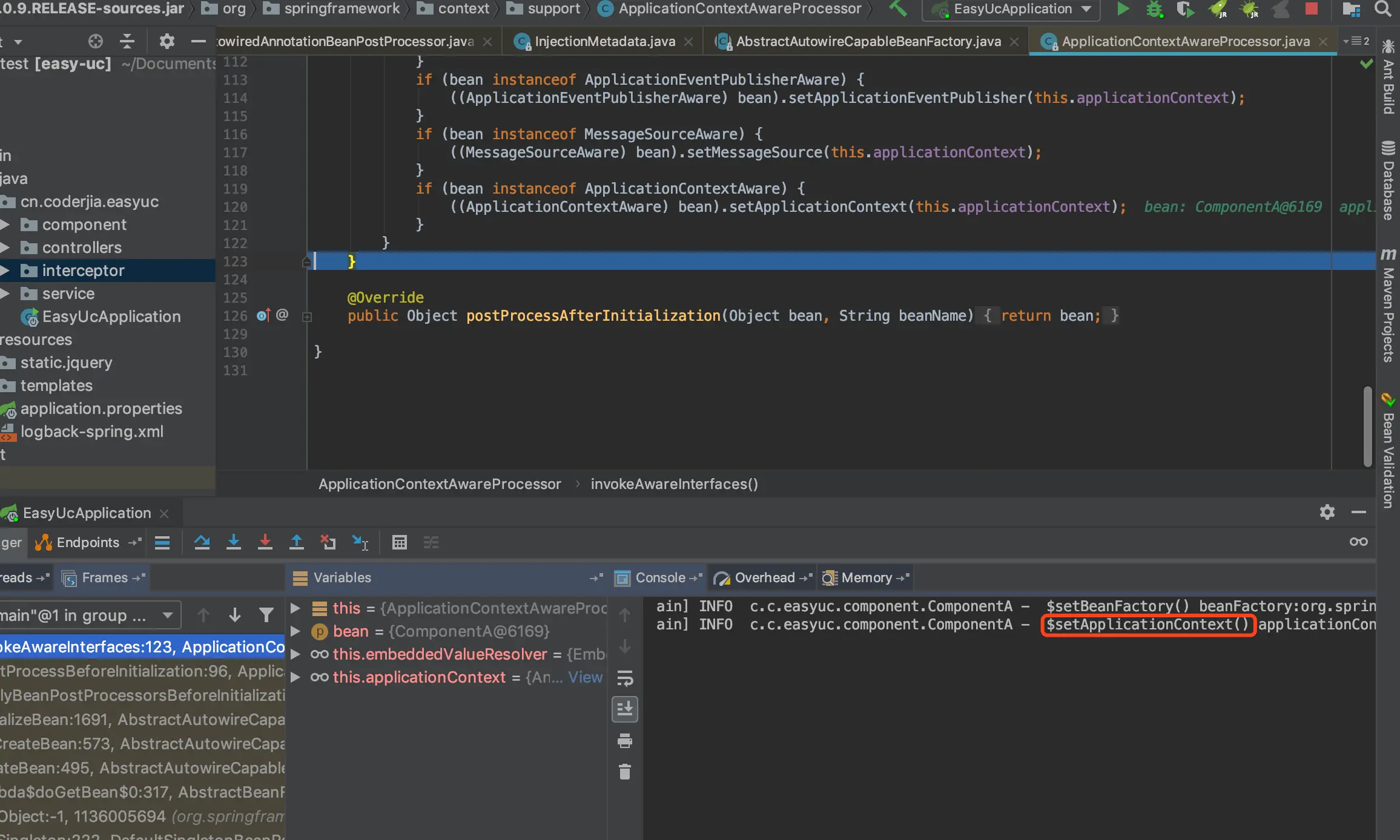Click the View link for this.applicationContext
1400x840 pixels.
[585, 677]
